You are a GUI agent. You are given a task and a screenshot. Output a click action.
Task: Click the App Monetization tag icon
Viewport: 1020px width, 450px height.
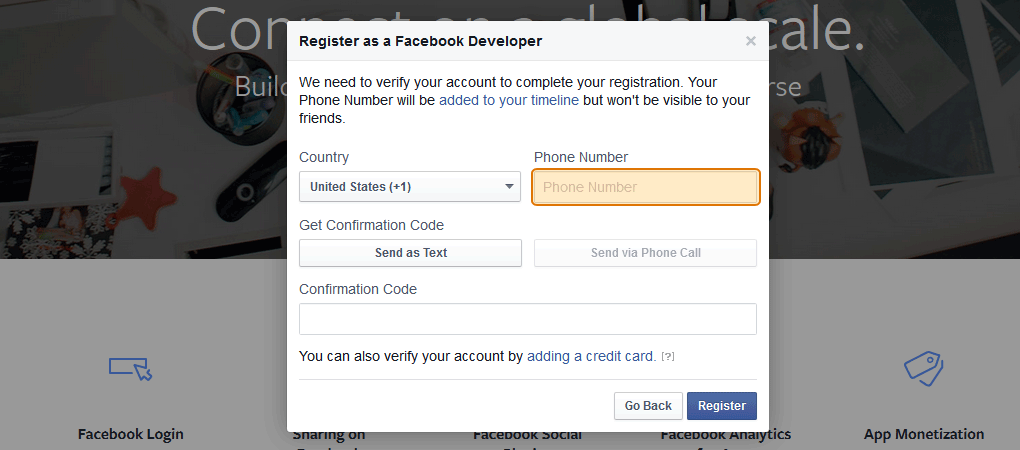(x=923, y=368)
